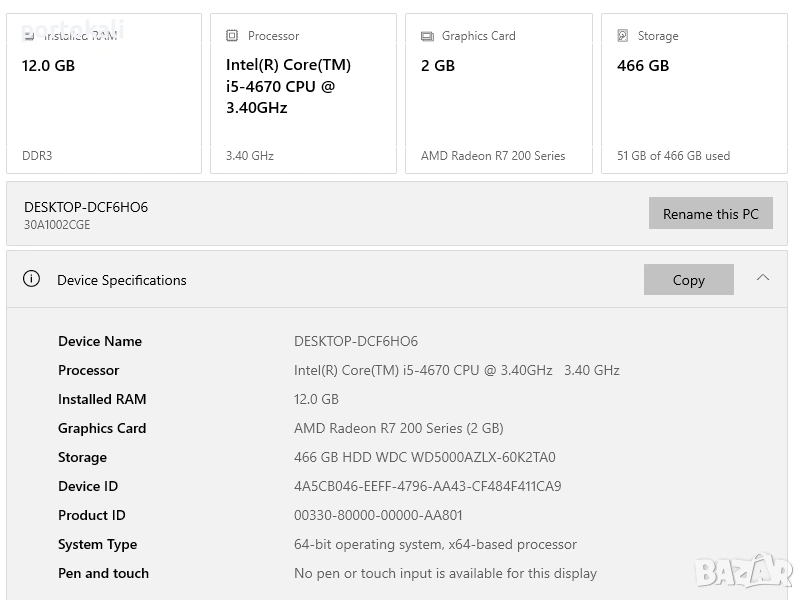Screen dimensions: 805x600
Task: Select the 12.0 GB value in RAM card
Action: [48, 66]
